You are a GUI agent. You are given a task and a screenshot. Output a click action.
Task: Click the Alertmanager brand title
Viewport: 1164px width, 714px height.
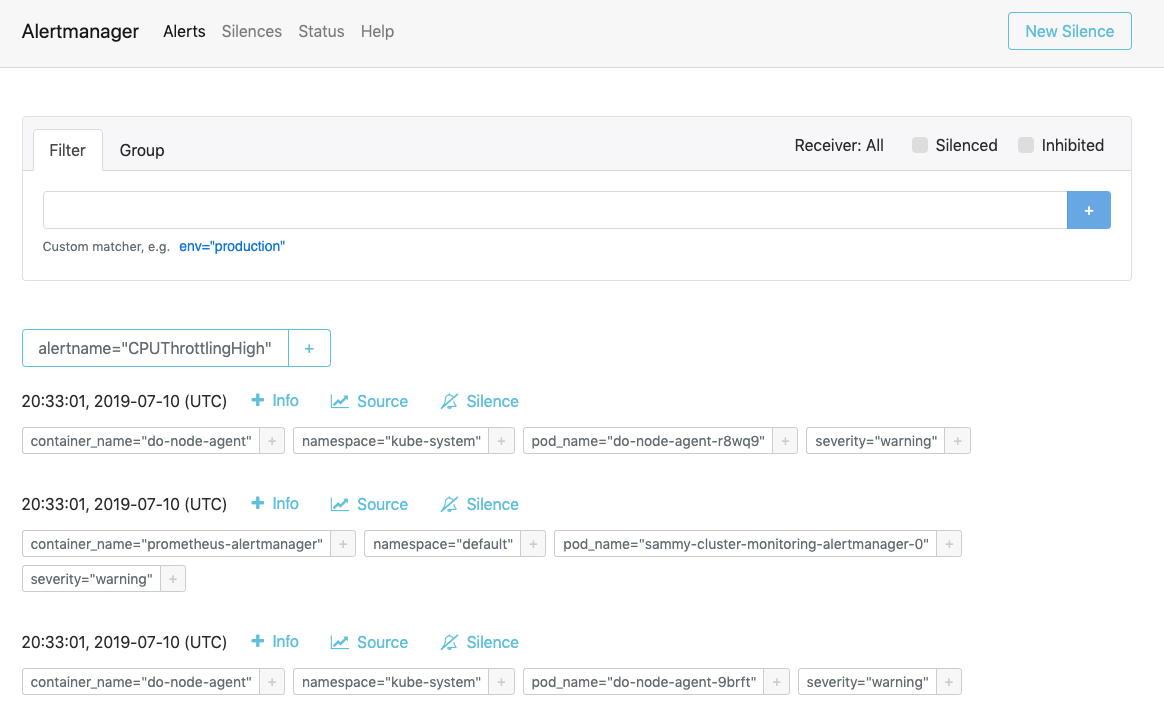80,31
